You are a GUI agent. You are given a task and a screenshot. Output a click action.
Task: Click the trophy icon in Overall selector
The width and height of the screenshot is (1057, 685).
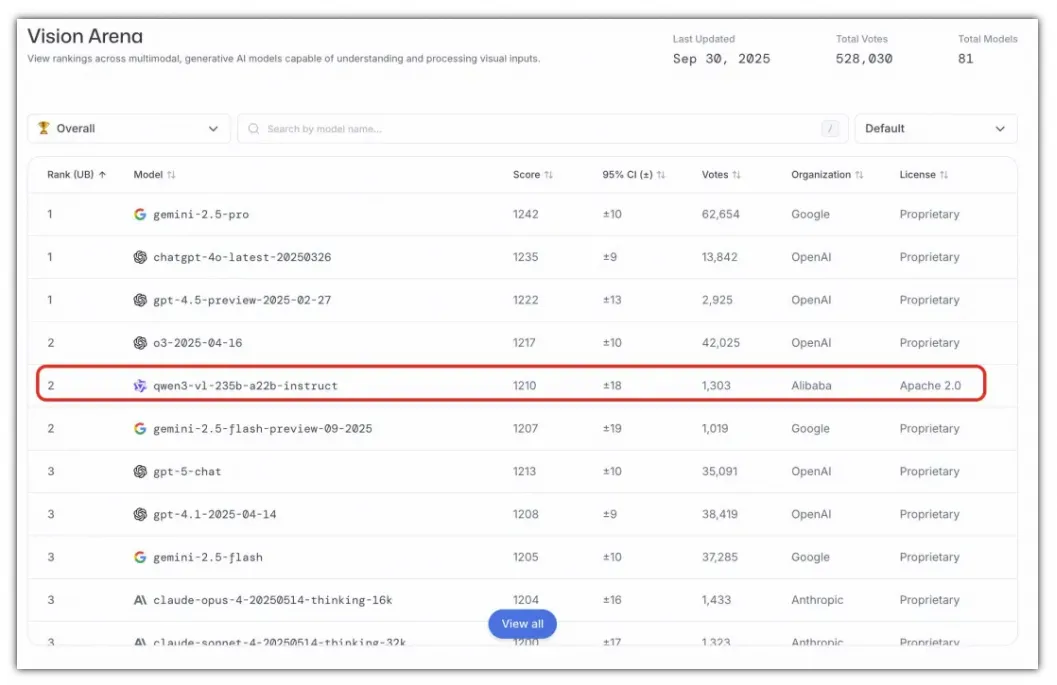(x=44, y=128)
